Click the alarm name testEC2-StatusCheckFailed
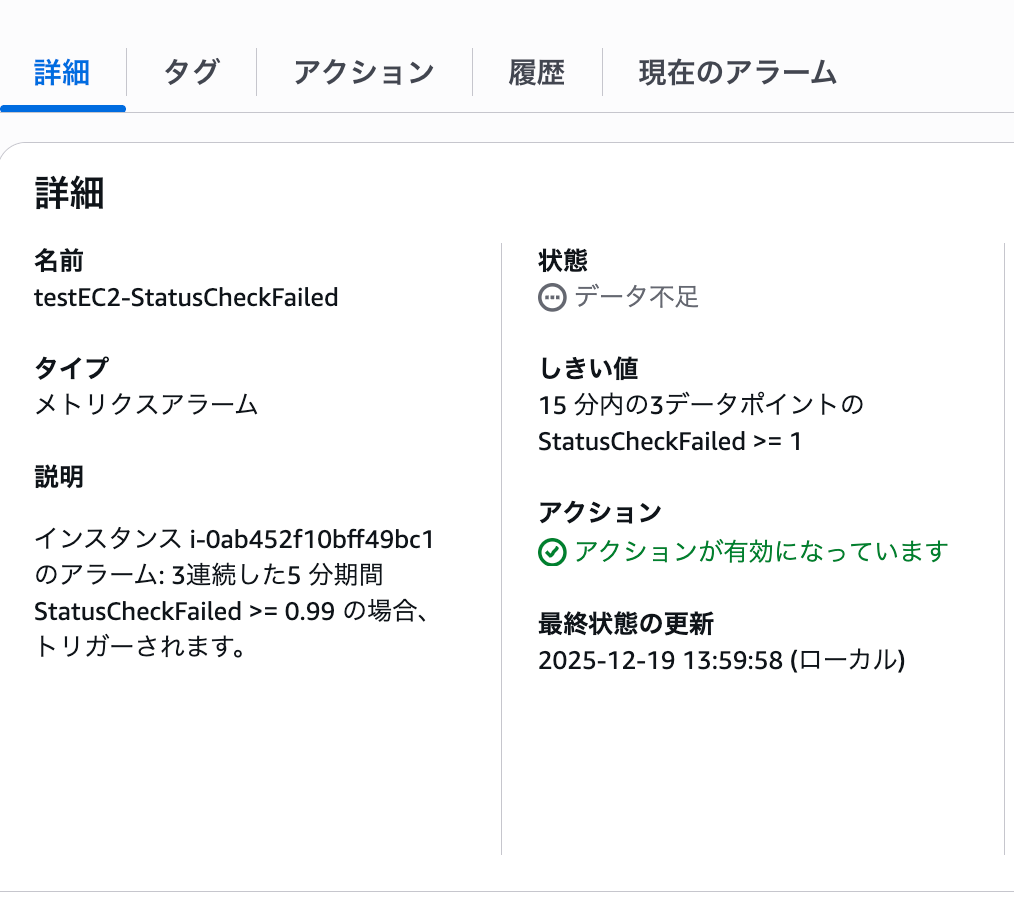This screenshot has height=900, width=1014. (x=186, y=297)
